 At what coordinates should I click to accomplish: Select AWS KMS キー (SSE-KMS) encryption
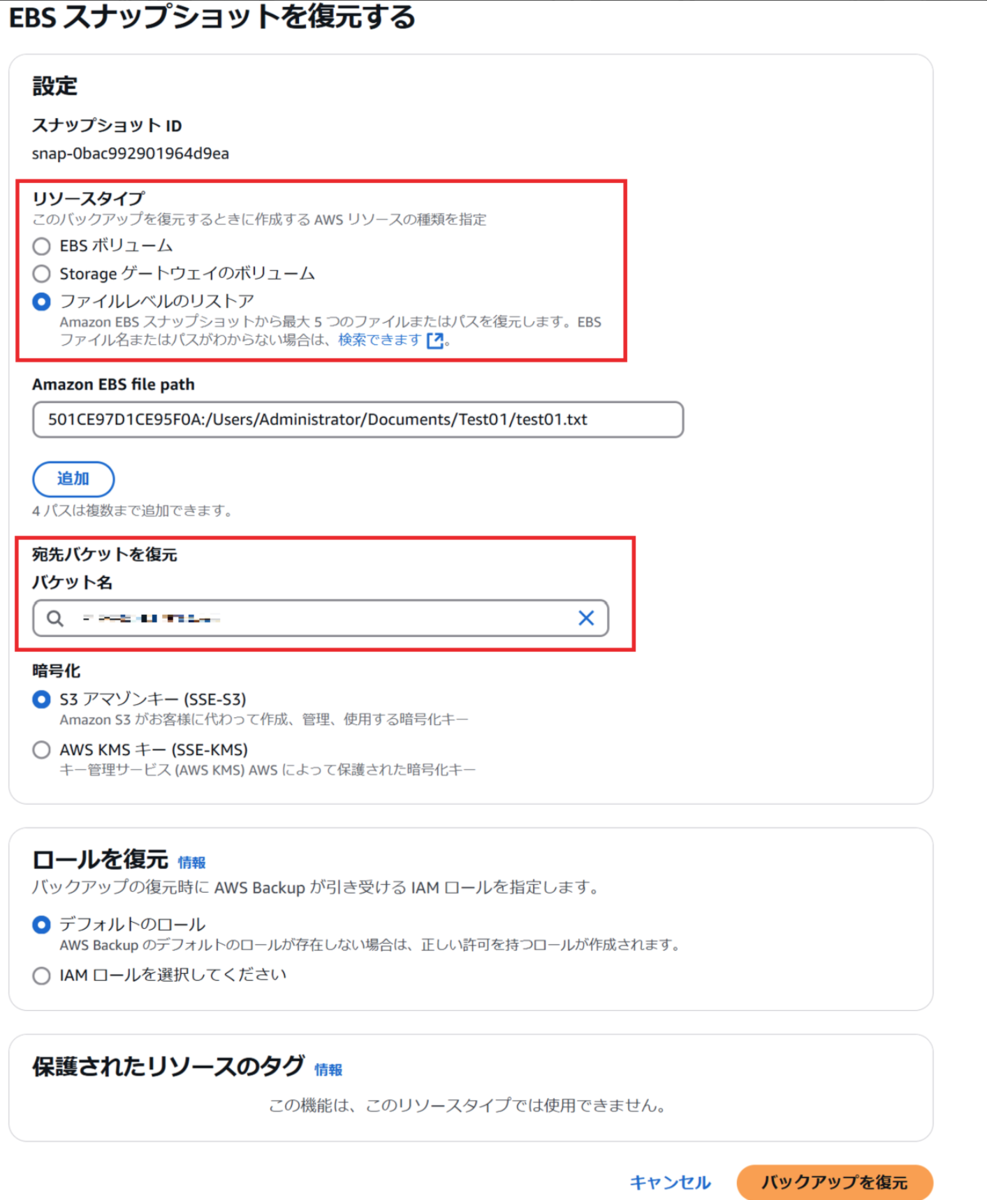point(41,749)
